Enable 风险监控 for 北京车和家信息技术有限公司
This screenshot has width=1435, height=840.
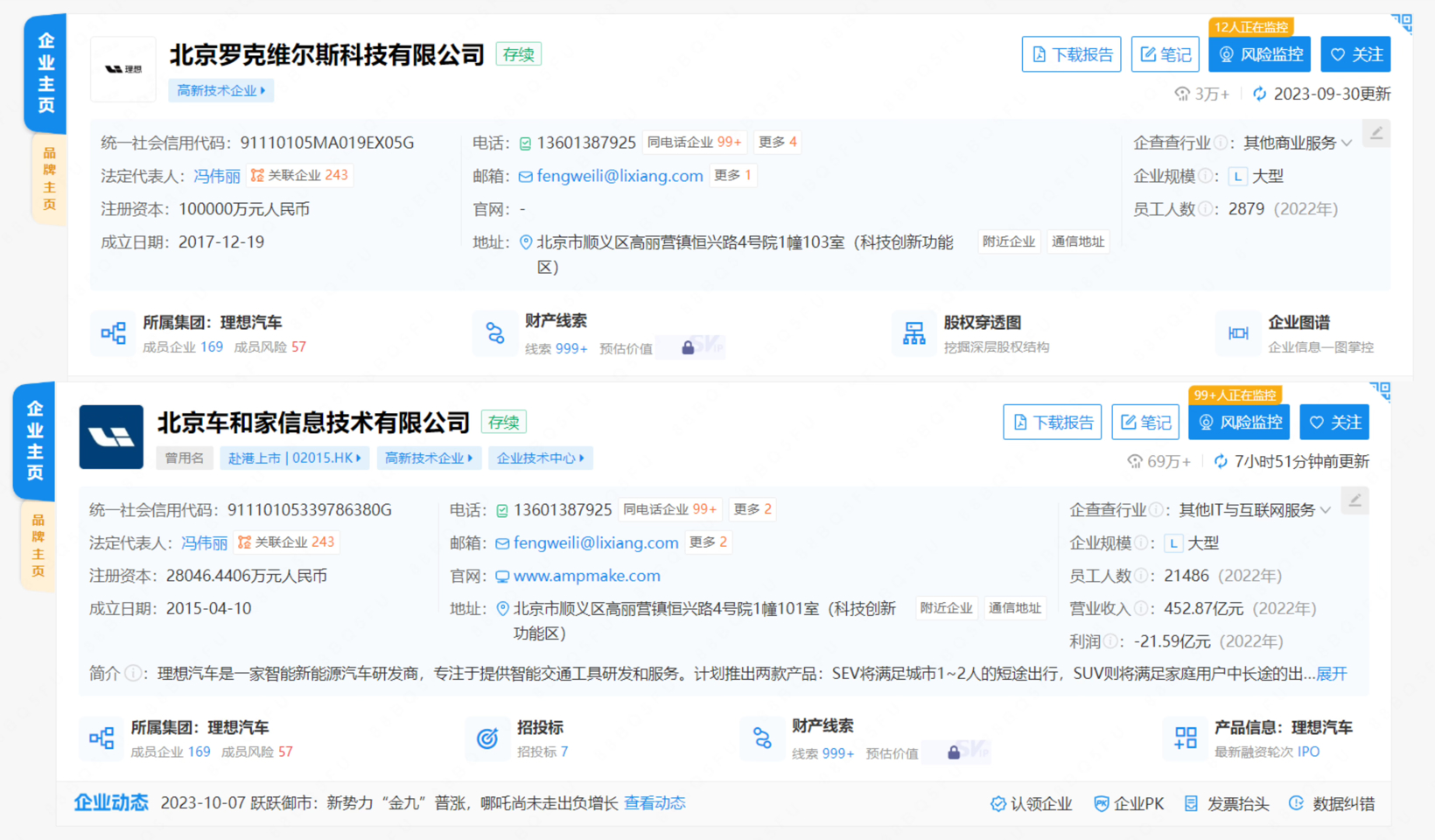pos(1239,422)
